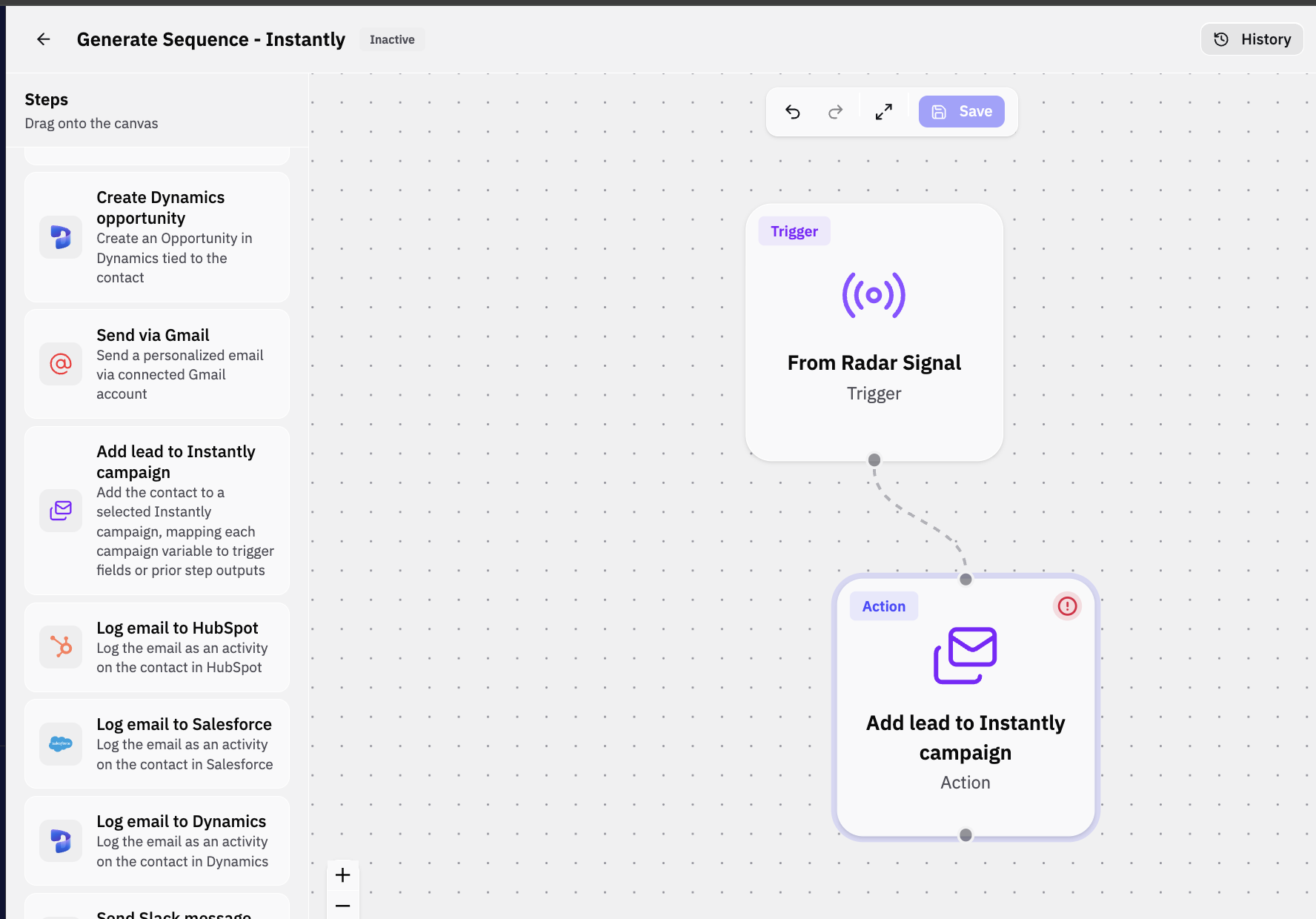This screenshot has height=919, width=1316.
Task: Select the Send via Gmail step
Action: coord(157,364)
